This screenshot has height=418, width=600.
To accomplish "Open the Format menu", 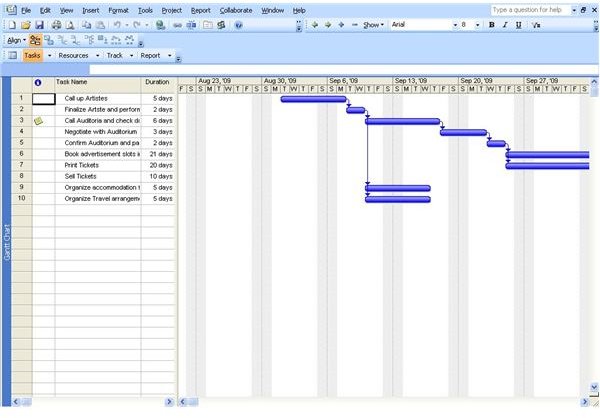I will point(118,10).
